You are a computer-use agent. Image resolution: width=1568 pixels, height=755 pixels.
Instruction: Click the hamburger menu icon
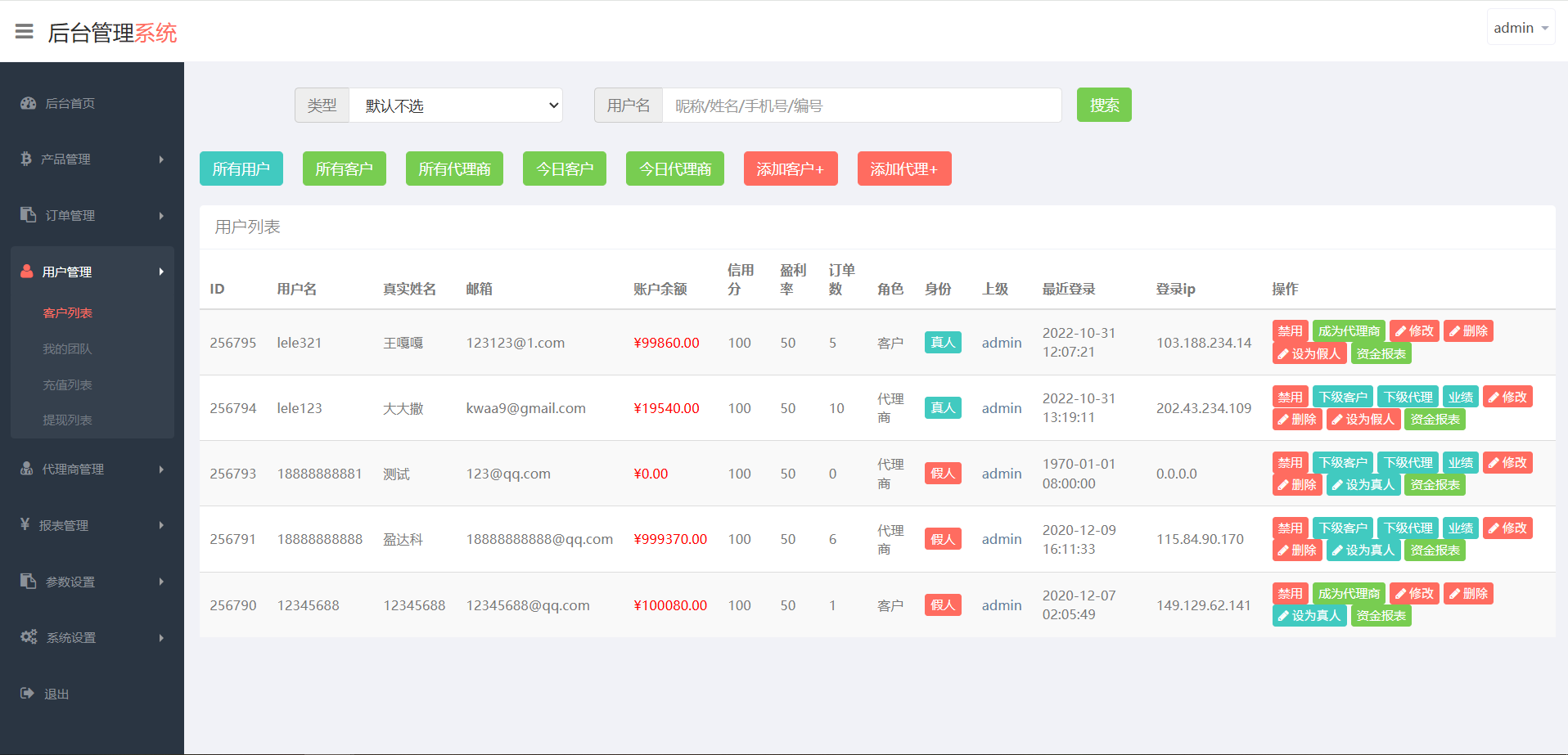(25, 32)
